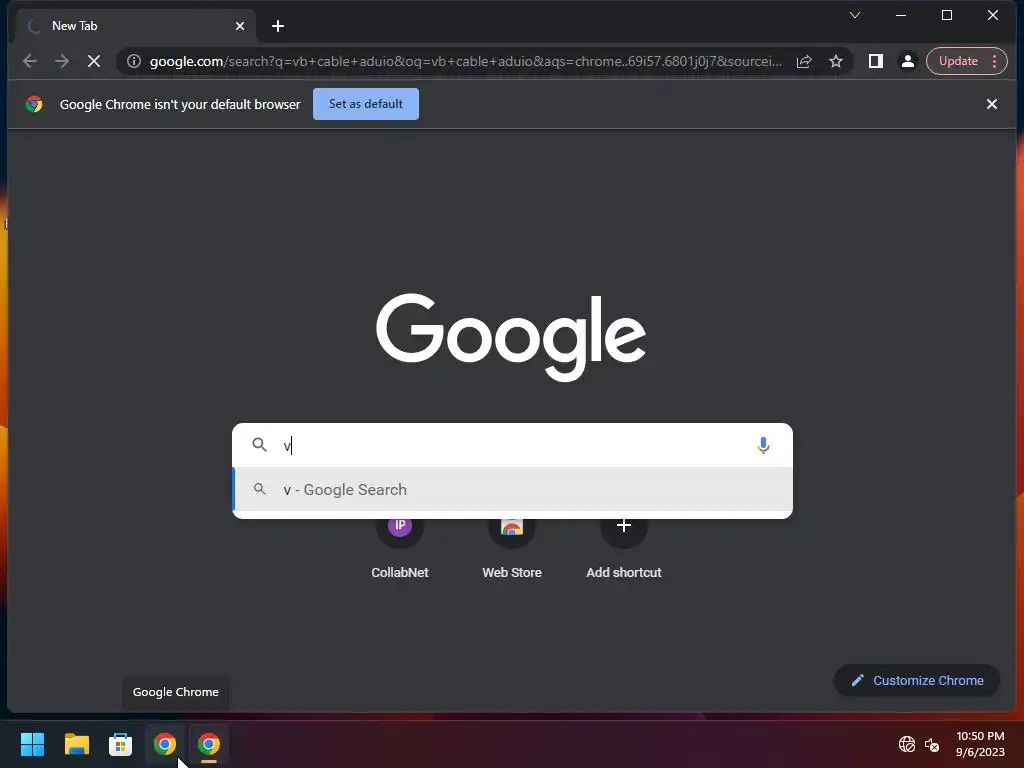Open the Chrome three-dot menu
Viewport: 1024px width, 768px height.
click(x=995, y=61)
